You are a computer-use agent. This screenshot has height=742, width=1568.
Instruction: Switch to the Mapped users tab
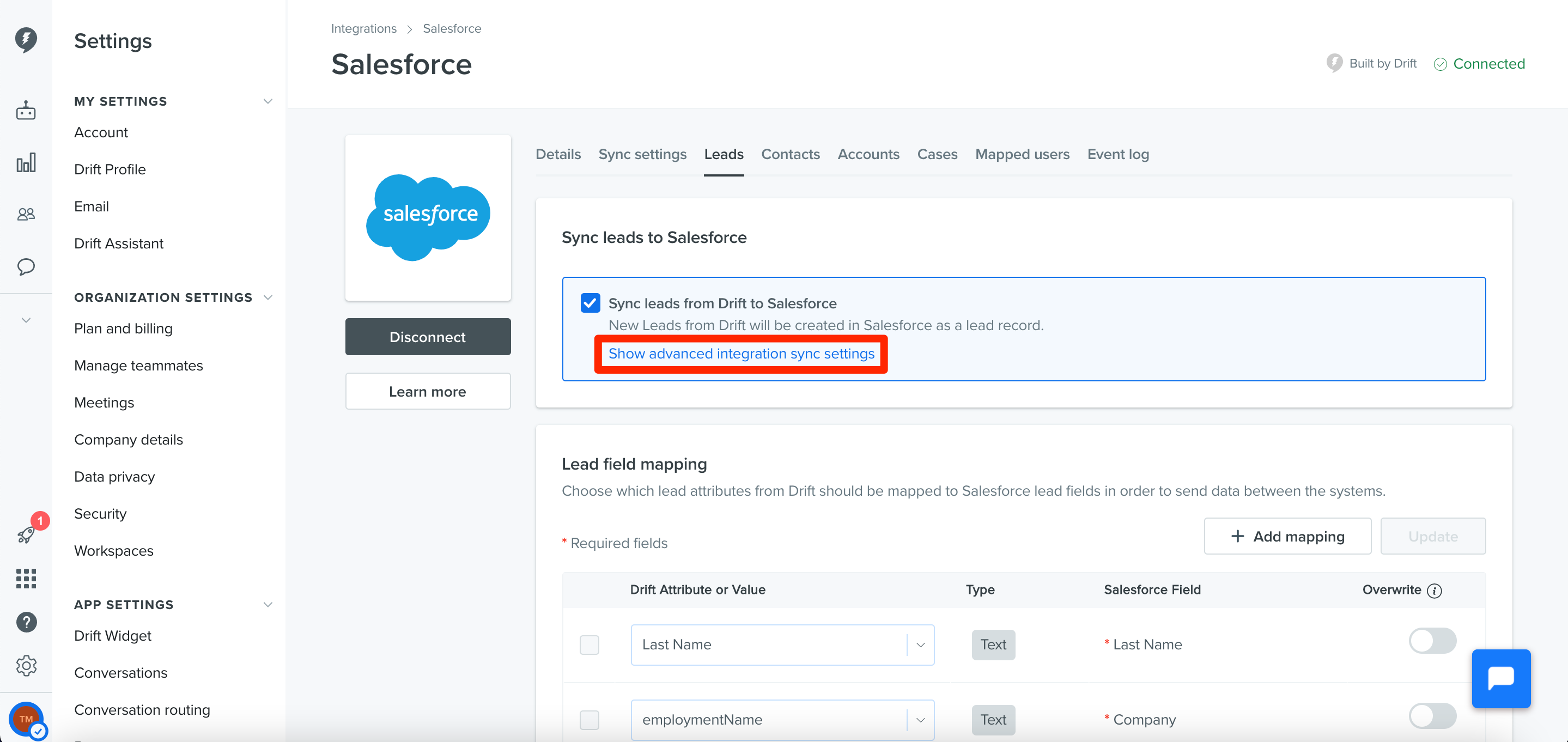(x=1022, y=155)
